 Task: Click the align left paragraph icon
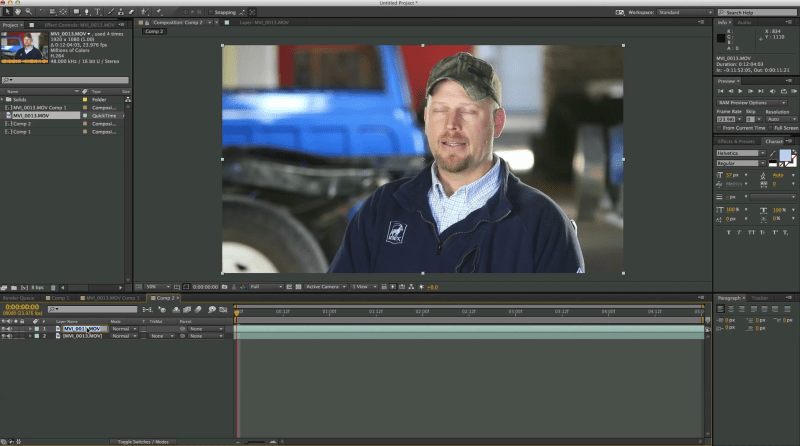(720, 309)
